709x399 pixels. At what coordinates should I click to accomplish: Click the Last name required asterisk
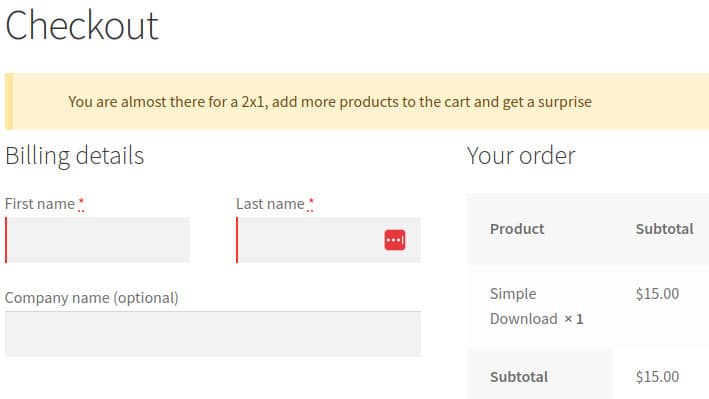tap(311, 203)
